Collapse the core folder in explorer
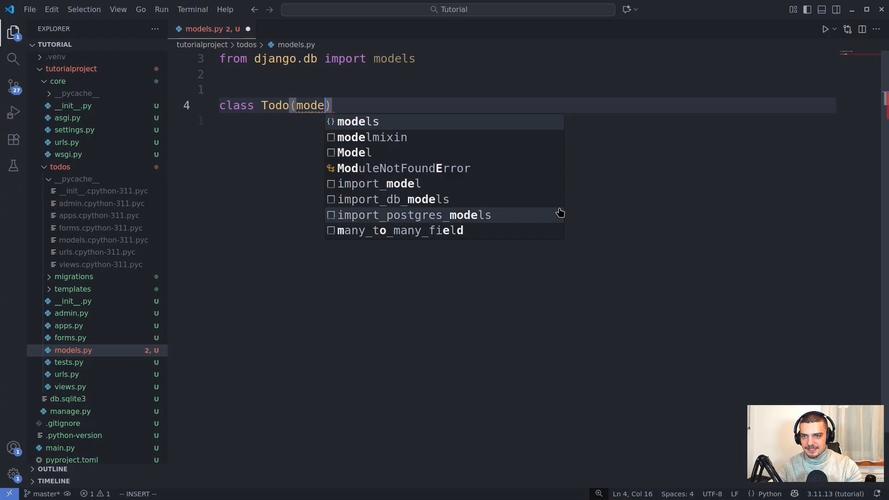The width and height of the screenshot is (889, 500). click(x=58, y=81)
